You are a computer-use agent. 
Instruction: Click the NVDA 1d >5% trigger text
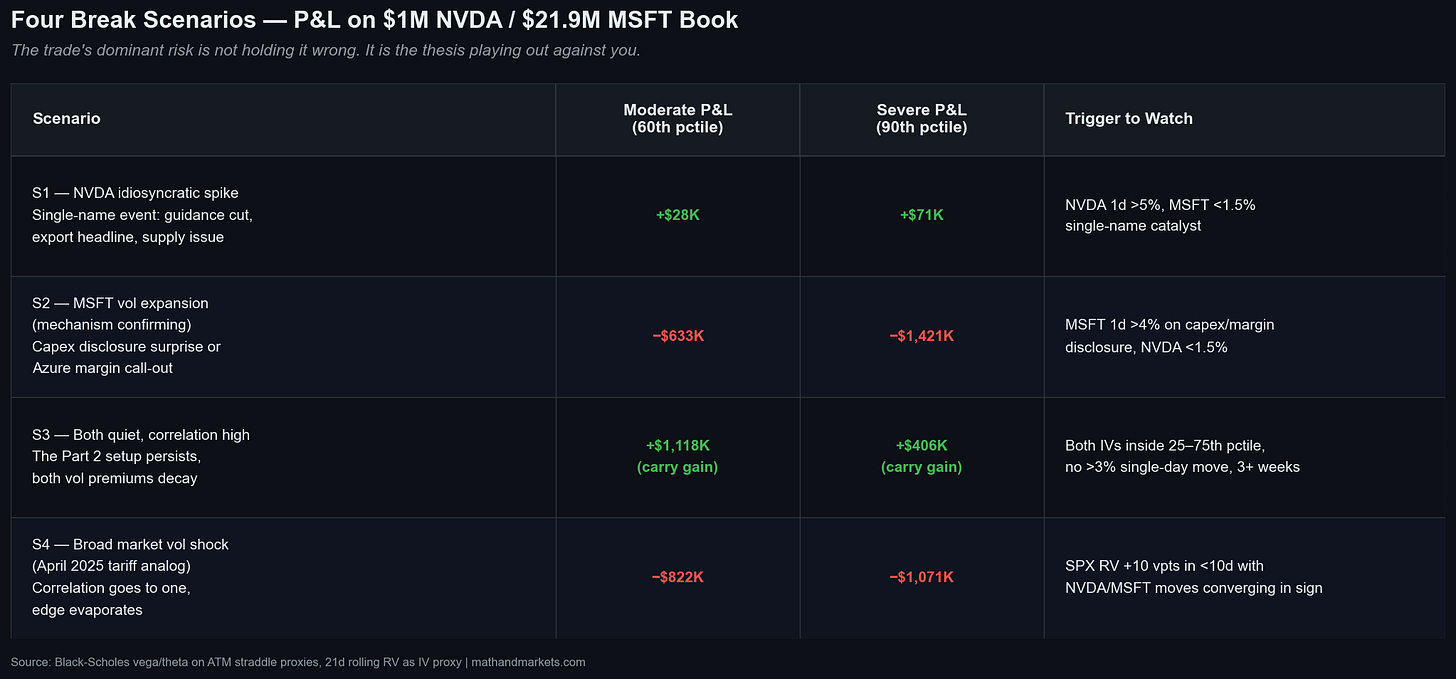(1160, 215)
